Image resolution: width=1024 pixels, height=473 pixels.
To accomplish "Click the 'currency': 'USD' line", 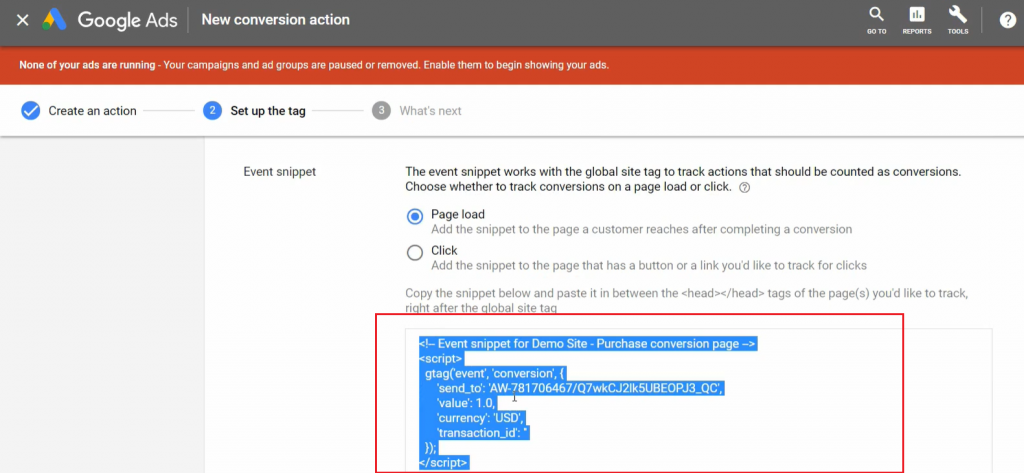I will click(x=481, y=417).
